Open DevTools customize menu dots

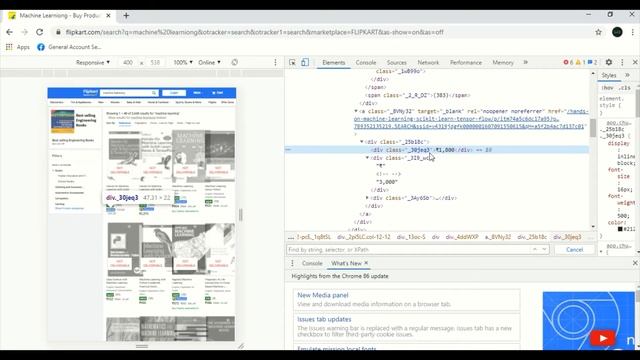(x=622, y=62)
